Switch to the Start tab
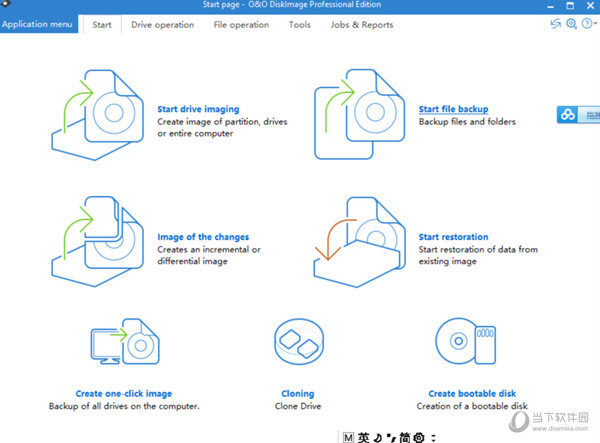The height and width of the screenshot is (443, 600). click(102, 24)
